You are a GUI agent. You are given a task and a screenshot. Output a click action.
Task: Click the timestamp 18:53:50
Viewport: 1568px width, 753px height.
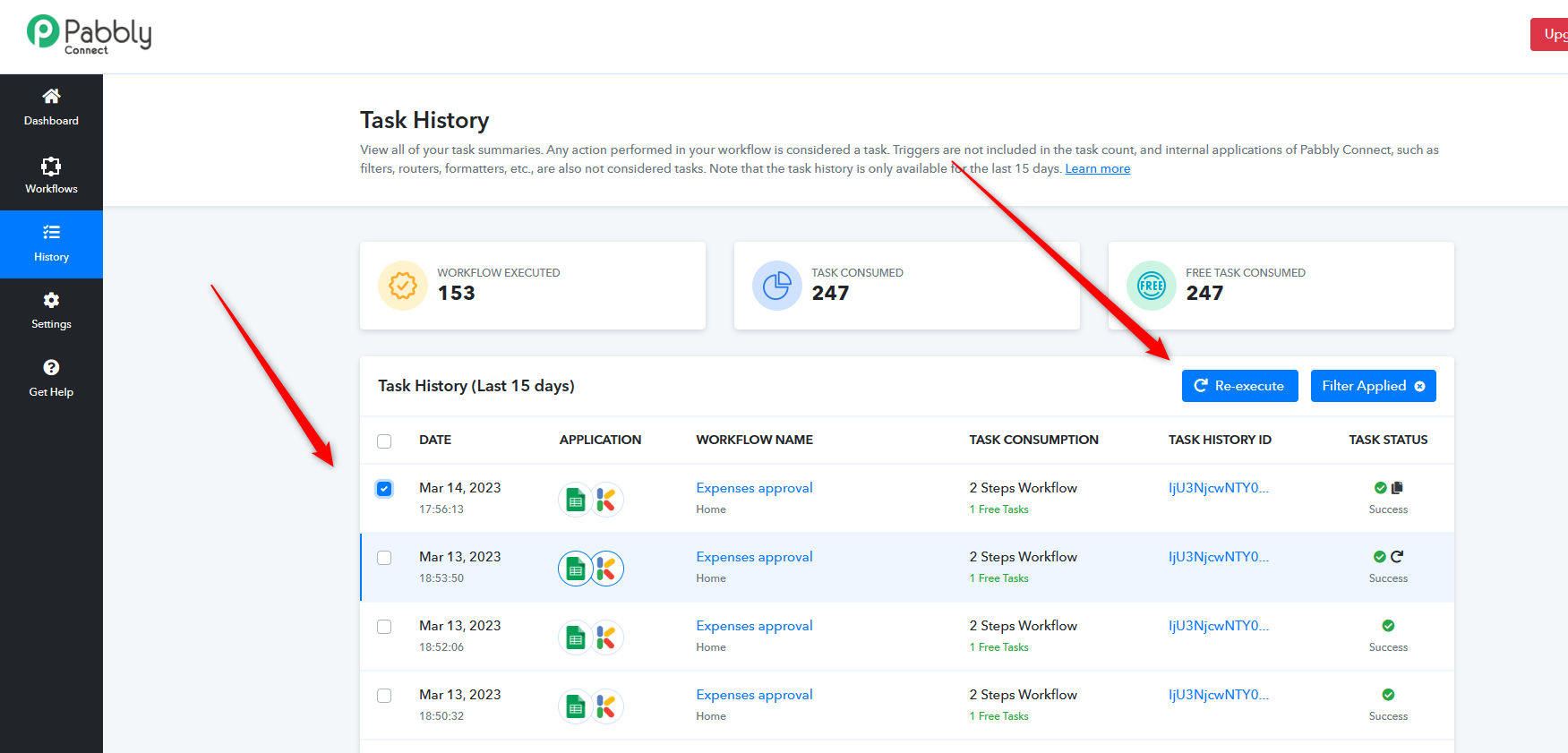click(441, 578)
